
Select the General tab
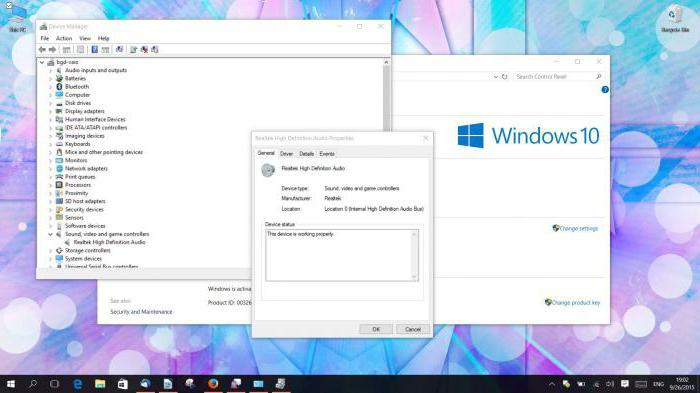[x=266, y=153]
